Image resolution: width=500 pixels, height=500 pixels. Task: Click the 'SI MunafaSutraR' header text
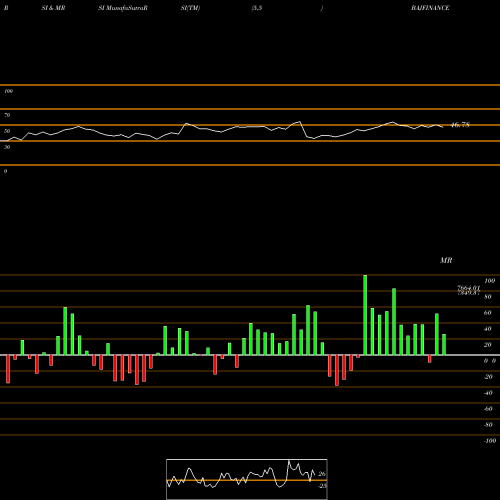tap(123, 8)
